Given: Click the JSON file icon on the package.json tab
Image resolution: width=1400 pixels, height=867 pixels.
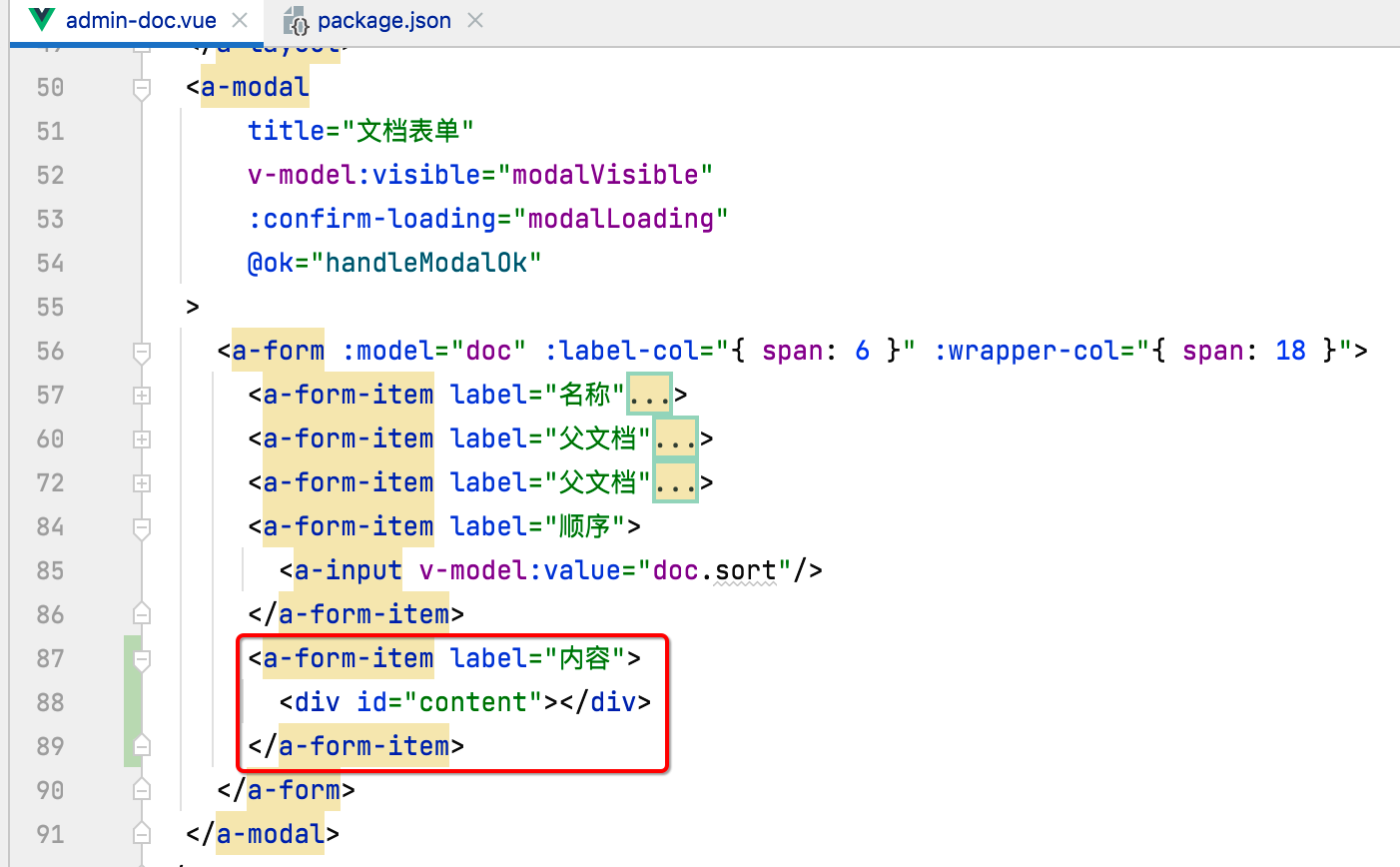Looking at the screenshot, I should click(x=295, y=20).
